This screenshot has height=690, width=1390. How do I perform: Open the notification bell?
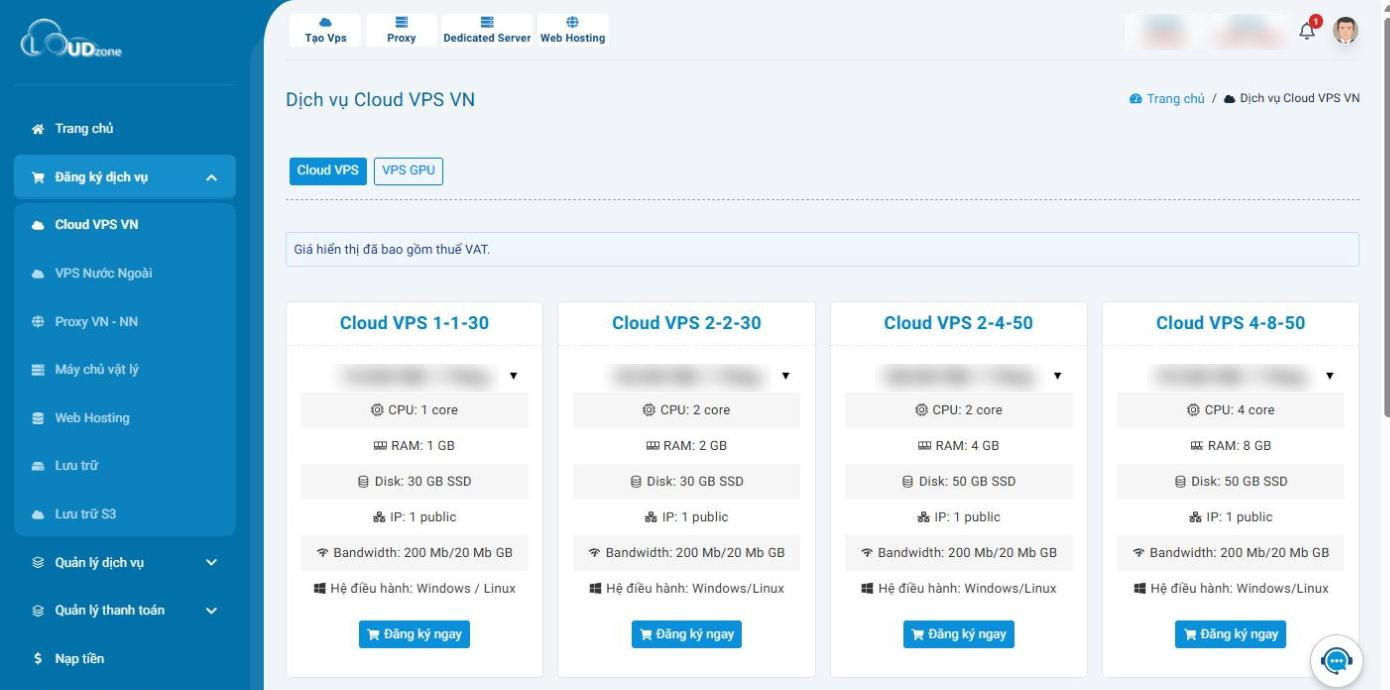click(x=1307, y=31)
